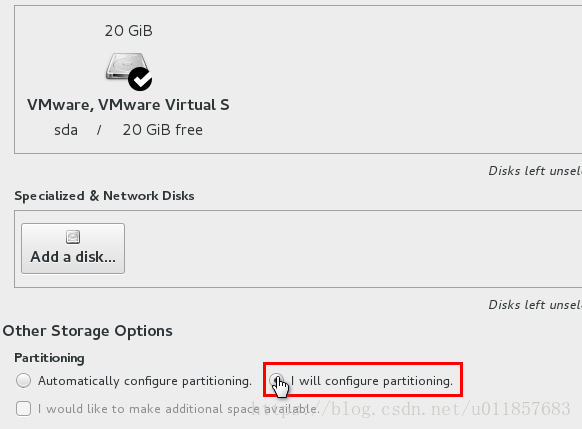Click the "Other Storage Options" heading
This screenshot has height=429, width=582.
point(88,331)
